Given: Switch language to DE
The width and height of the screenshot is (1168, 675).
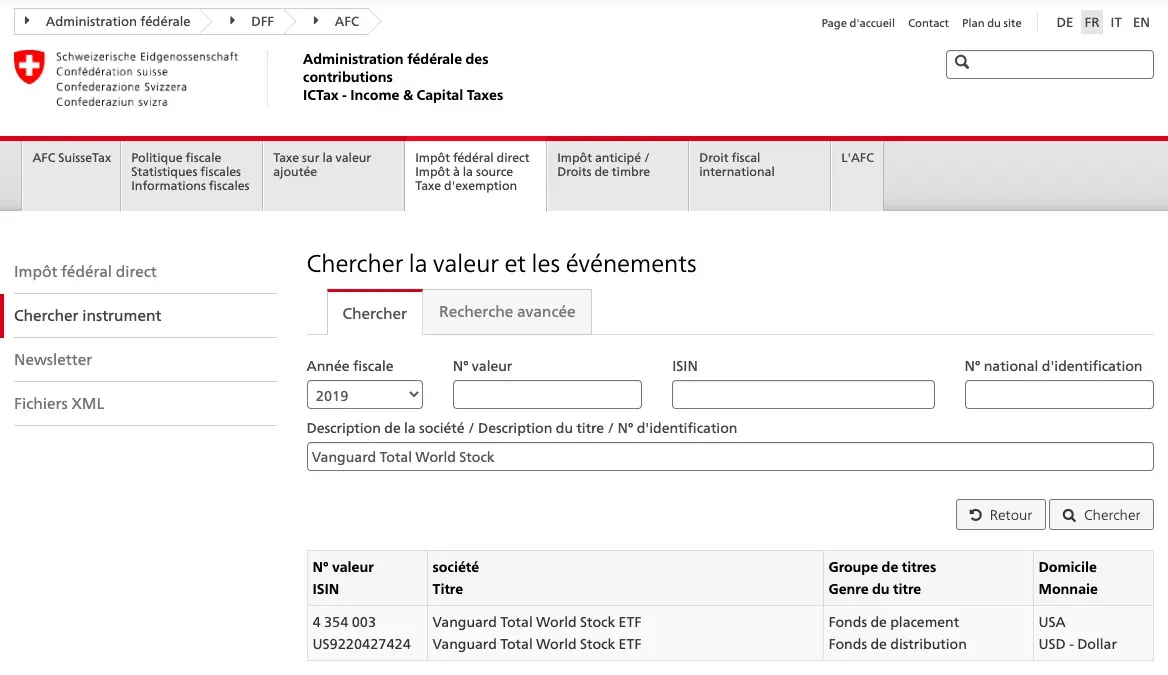Looking at the screenshot, I should 1064,22.
